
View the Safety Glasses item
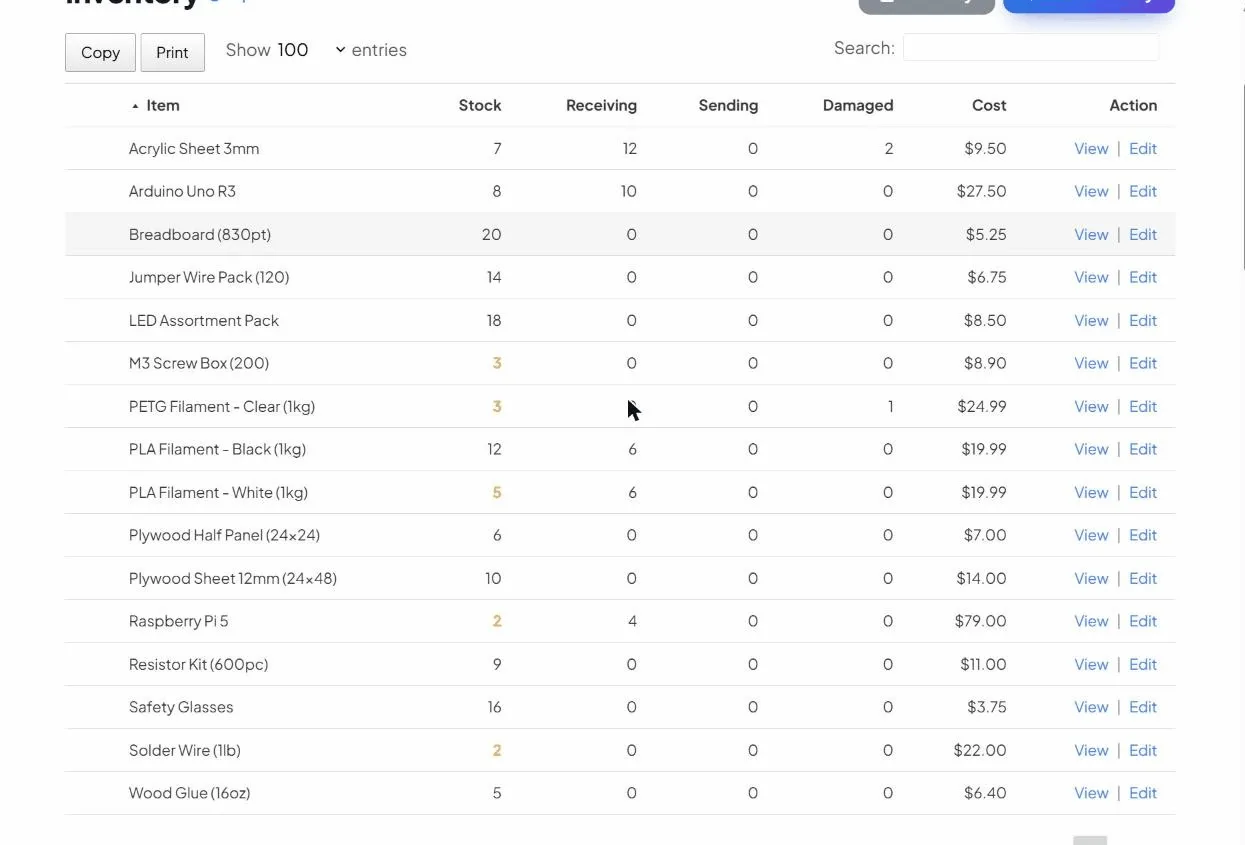coord(1091,707)
